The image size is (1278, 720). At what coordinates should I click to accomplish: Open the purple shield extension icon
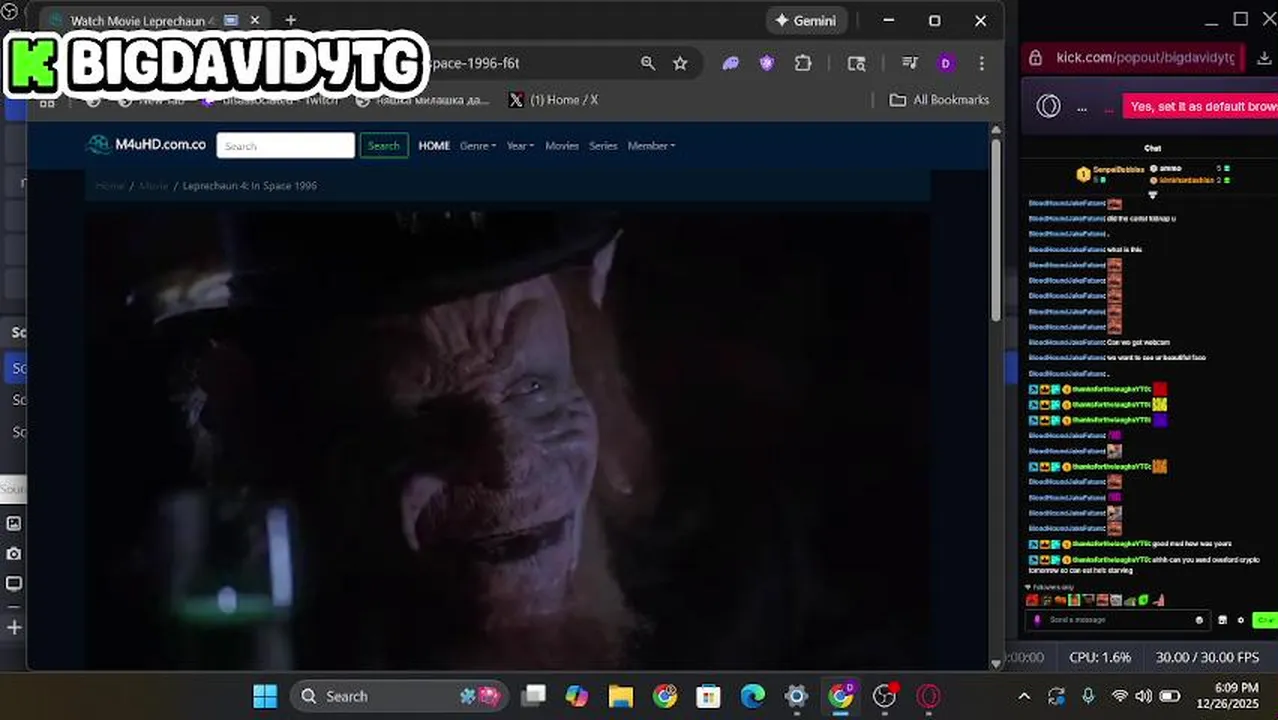pos(767,63)
